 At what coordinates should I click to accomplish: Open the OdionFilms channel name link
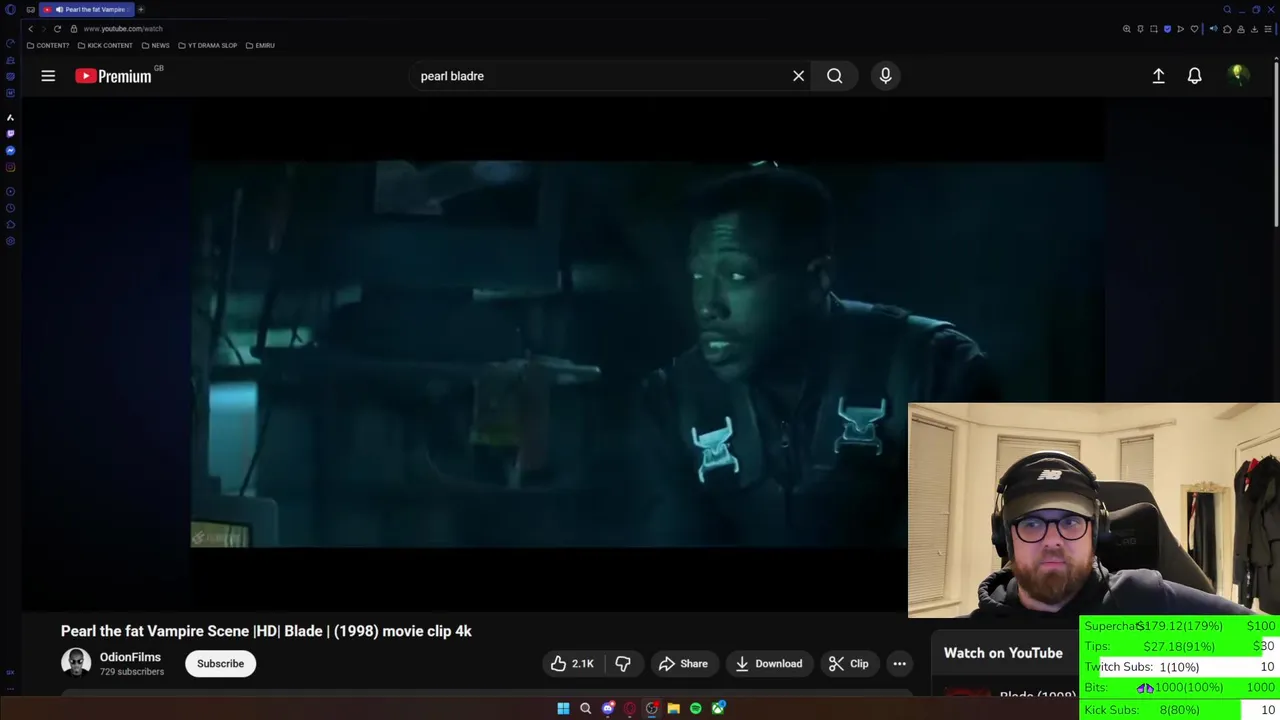(130, 657)
